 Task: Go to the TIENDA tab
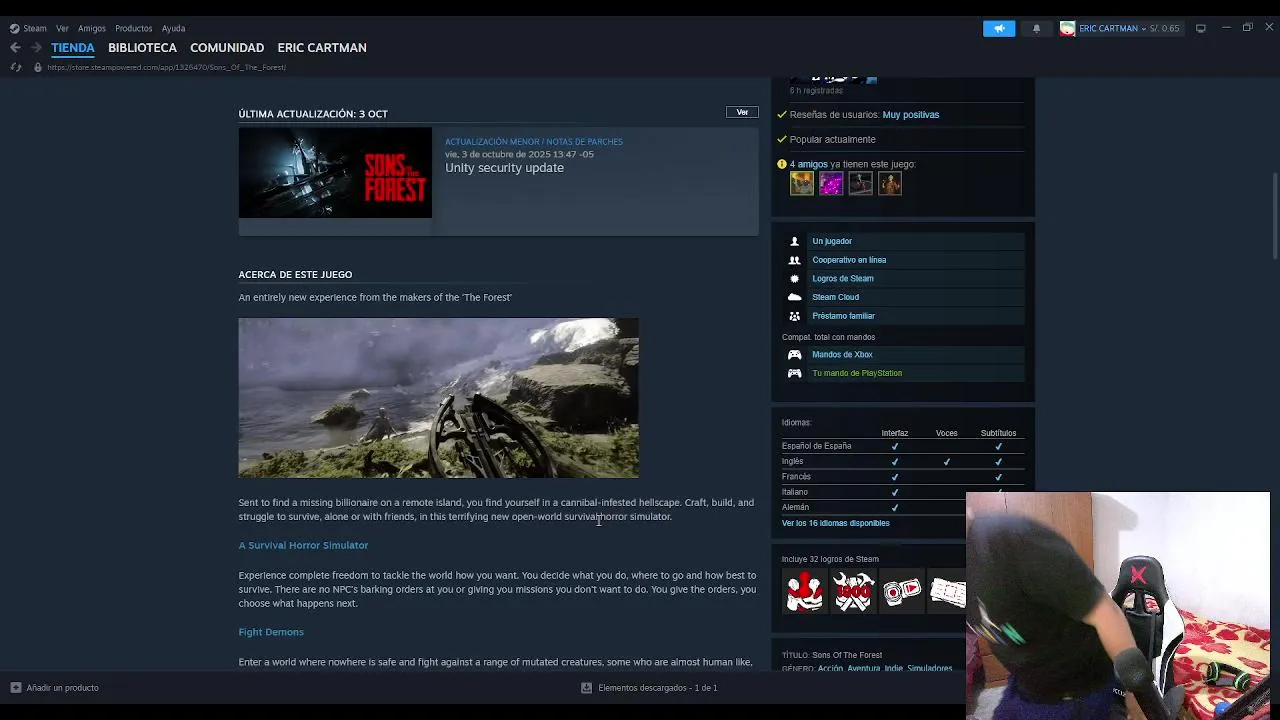73,47
